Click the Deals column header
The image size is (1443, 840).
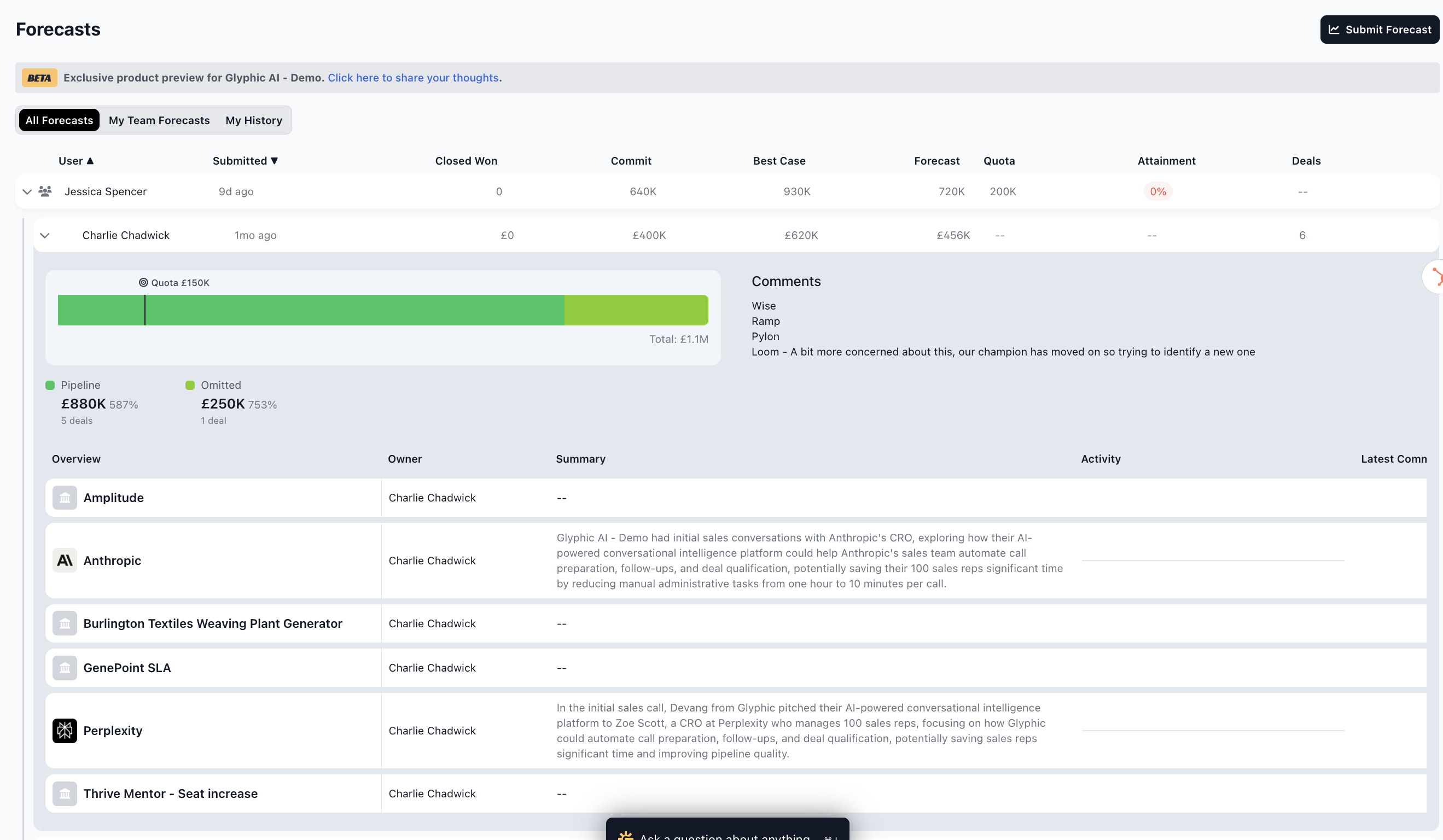click(x=1306, y=161)
